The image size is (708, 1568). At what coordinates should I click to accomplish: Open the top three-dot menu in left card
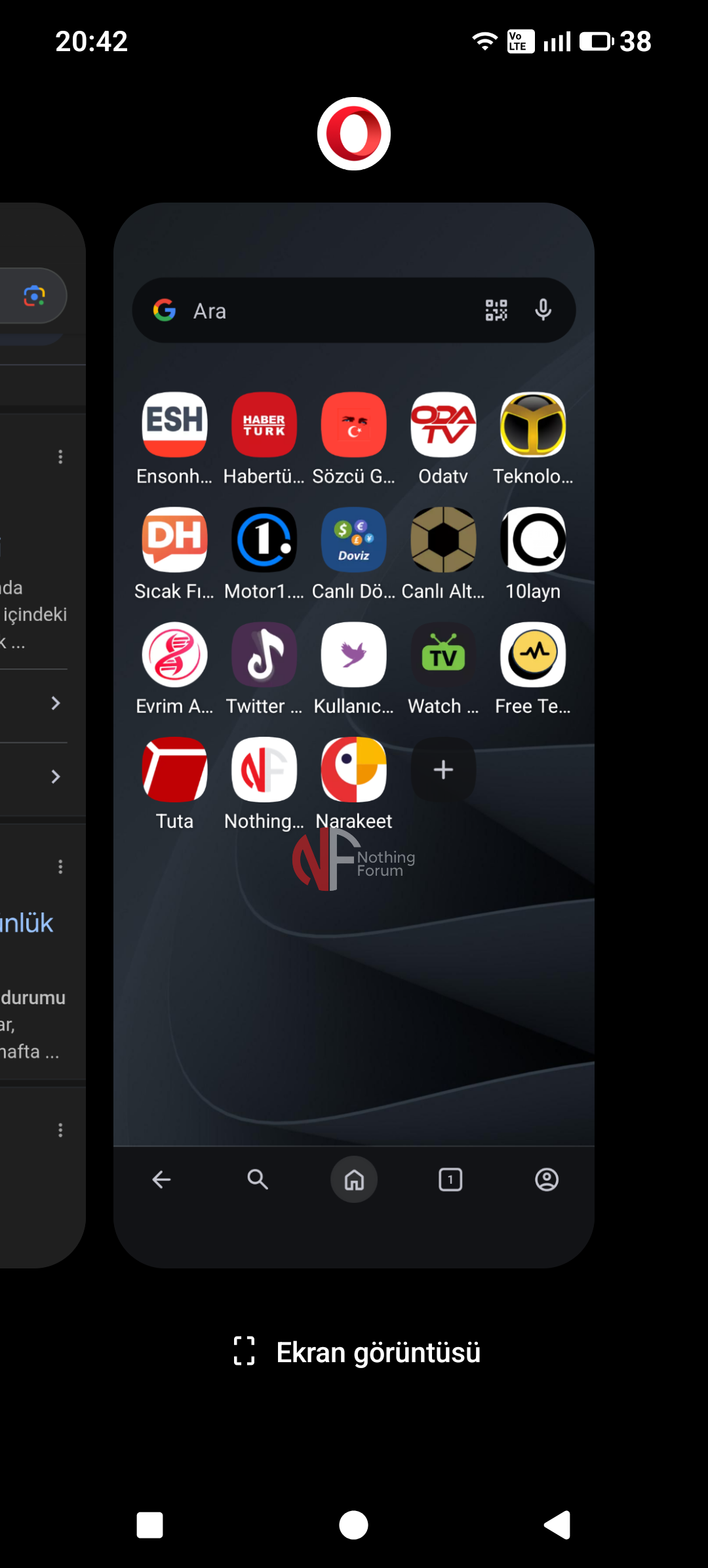(60, 457)
